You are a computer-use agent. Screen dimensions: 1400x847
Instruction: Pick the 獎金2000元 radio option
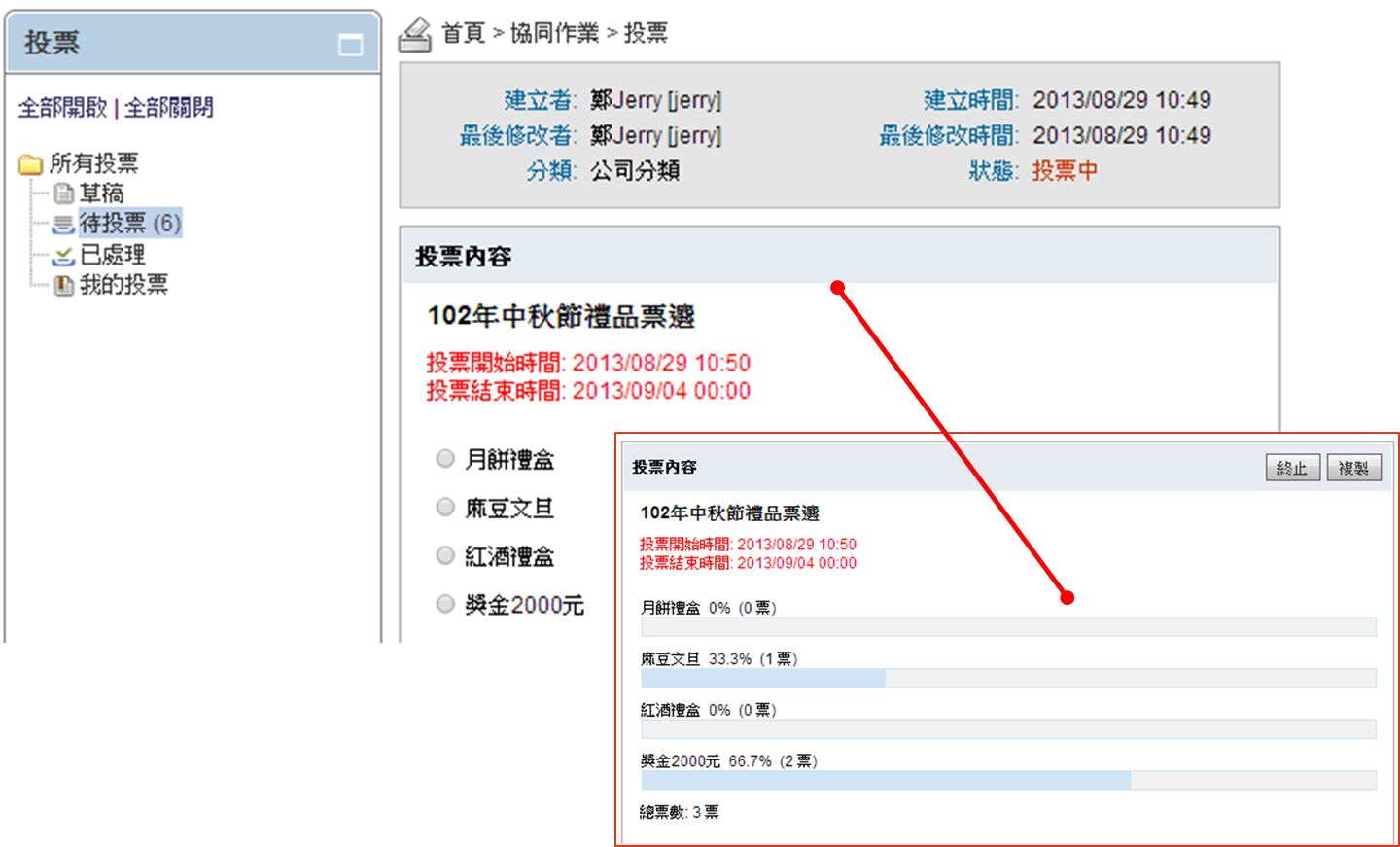445,605
